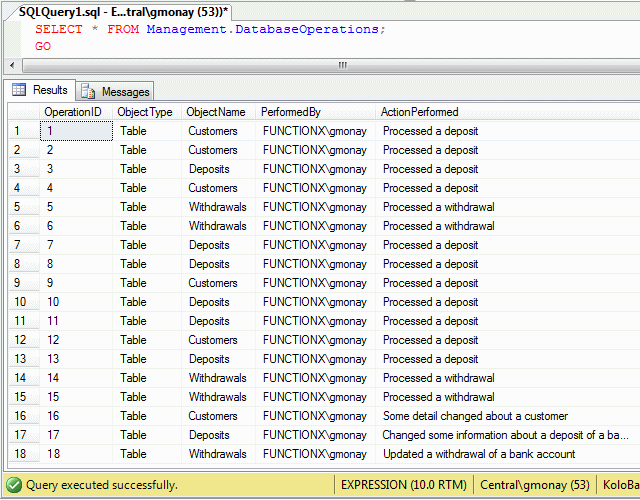
Task: Click OperationID cell with value 17
Action: click(76, 435)
